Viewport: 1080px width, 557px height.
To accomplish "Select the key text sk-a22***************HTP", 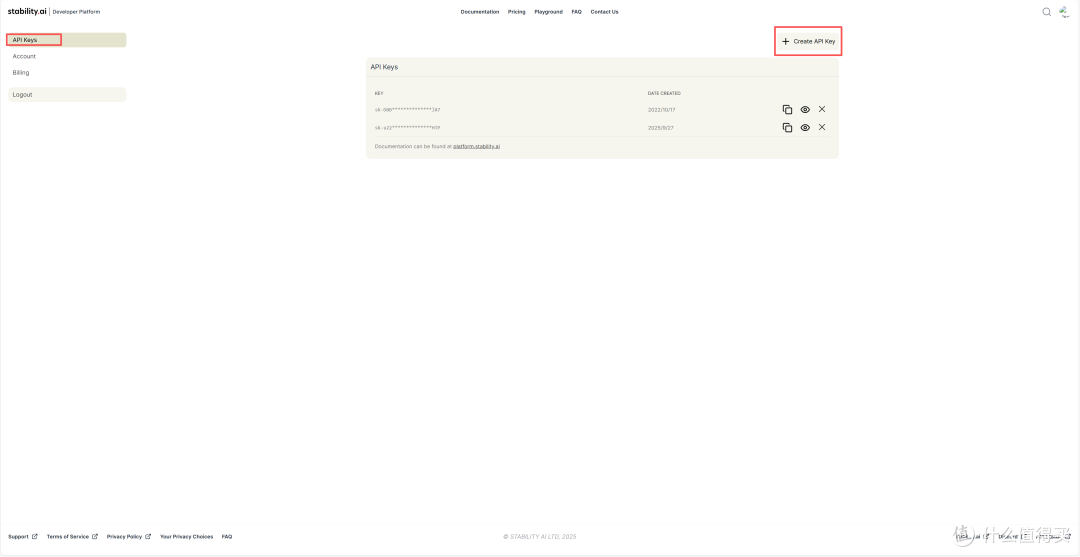I will (x=407, y=127).
